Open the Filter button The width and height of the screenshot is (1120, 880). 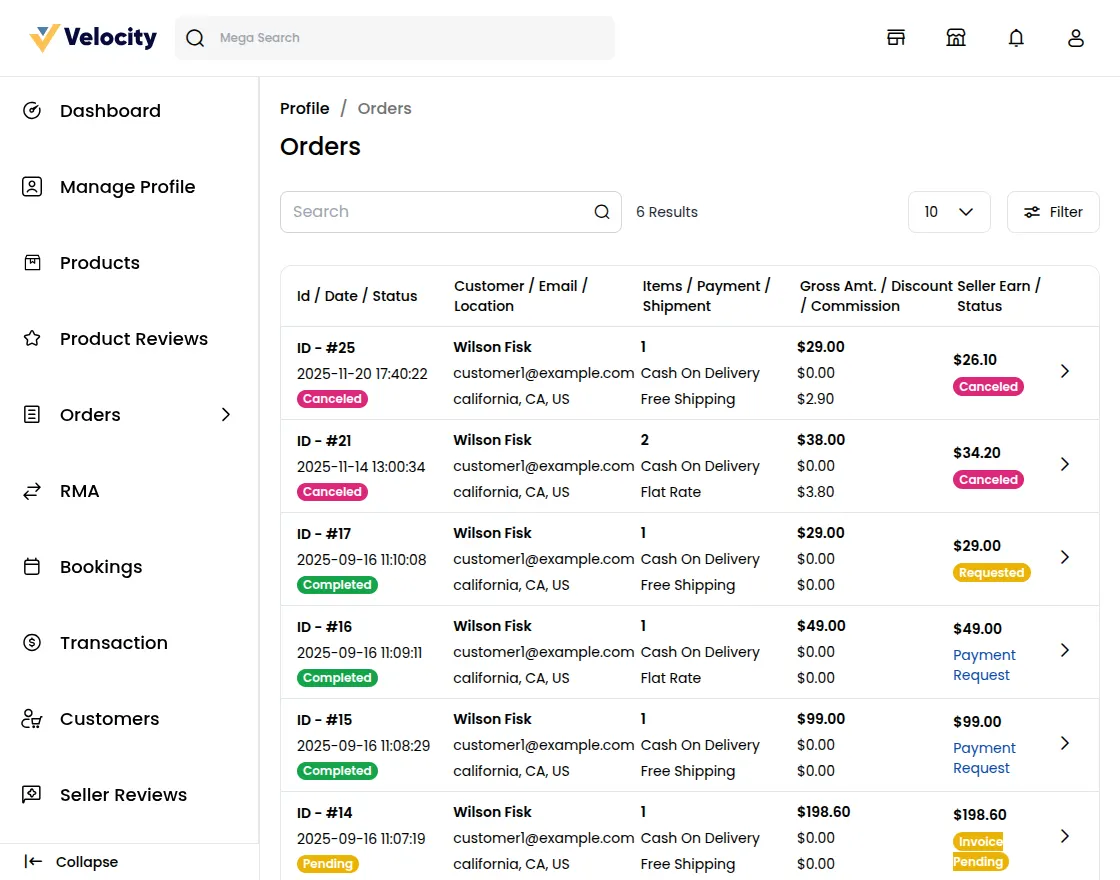coord(1053,212)
